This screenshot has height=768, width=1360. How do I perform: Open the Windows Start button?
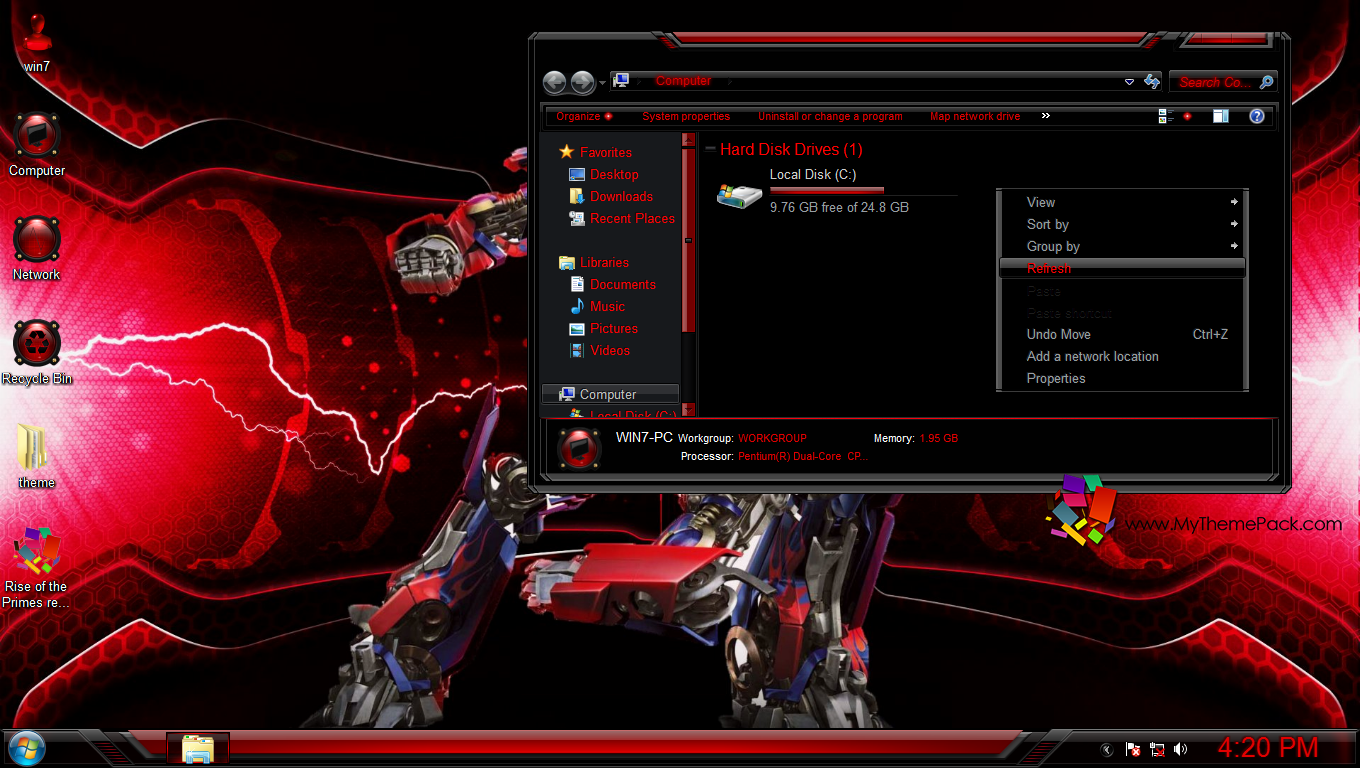[x=25, y=748]
